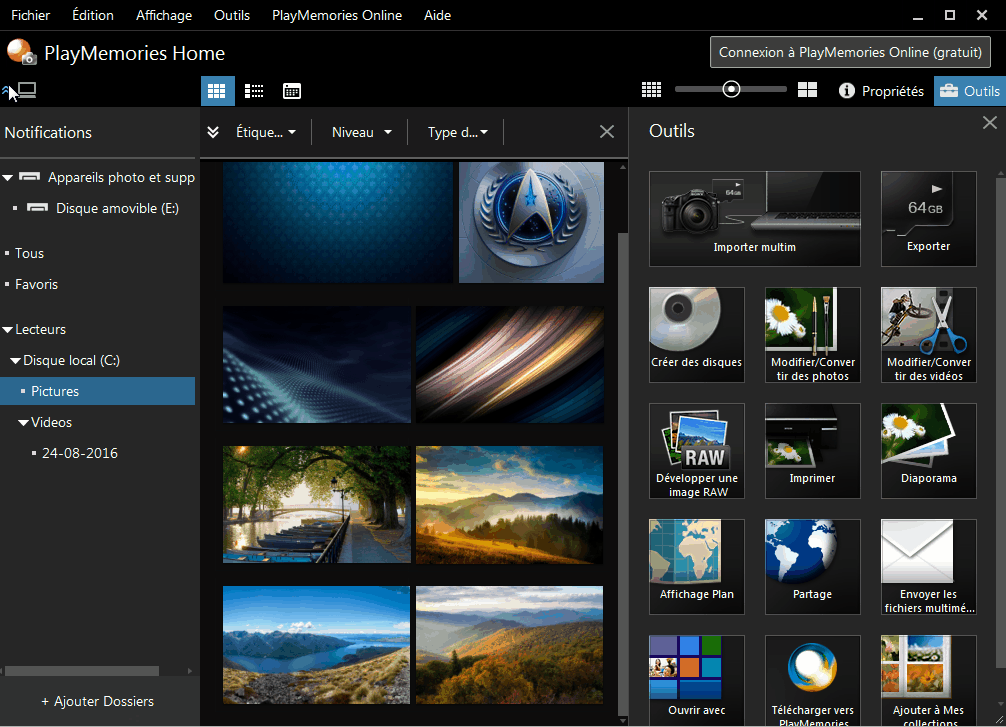Open the Niveau filter dropdown
Screen dimensions: 1006x727
point(361,132)
